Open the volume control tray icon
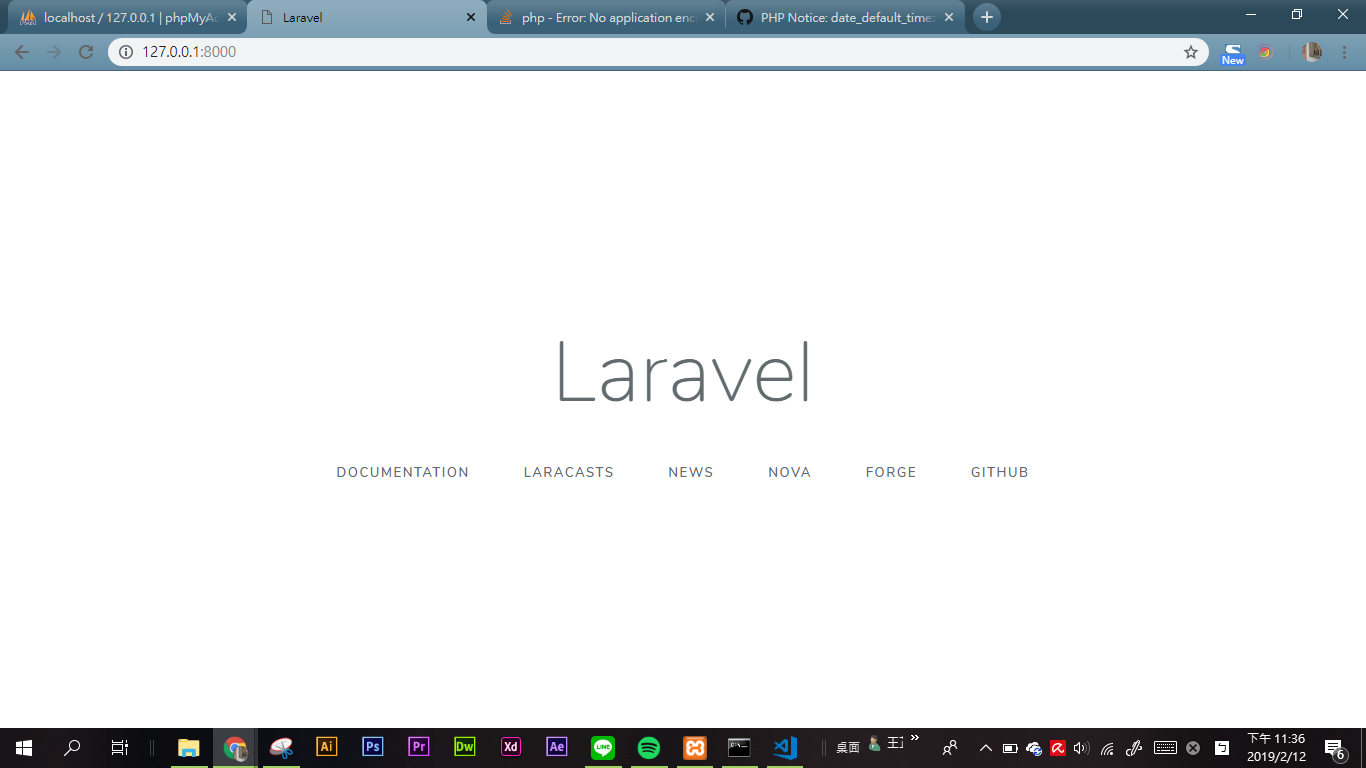Screen dimensions: 1366x768 [1081, 748]
